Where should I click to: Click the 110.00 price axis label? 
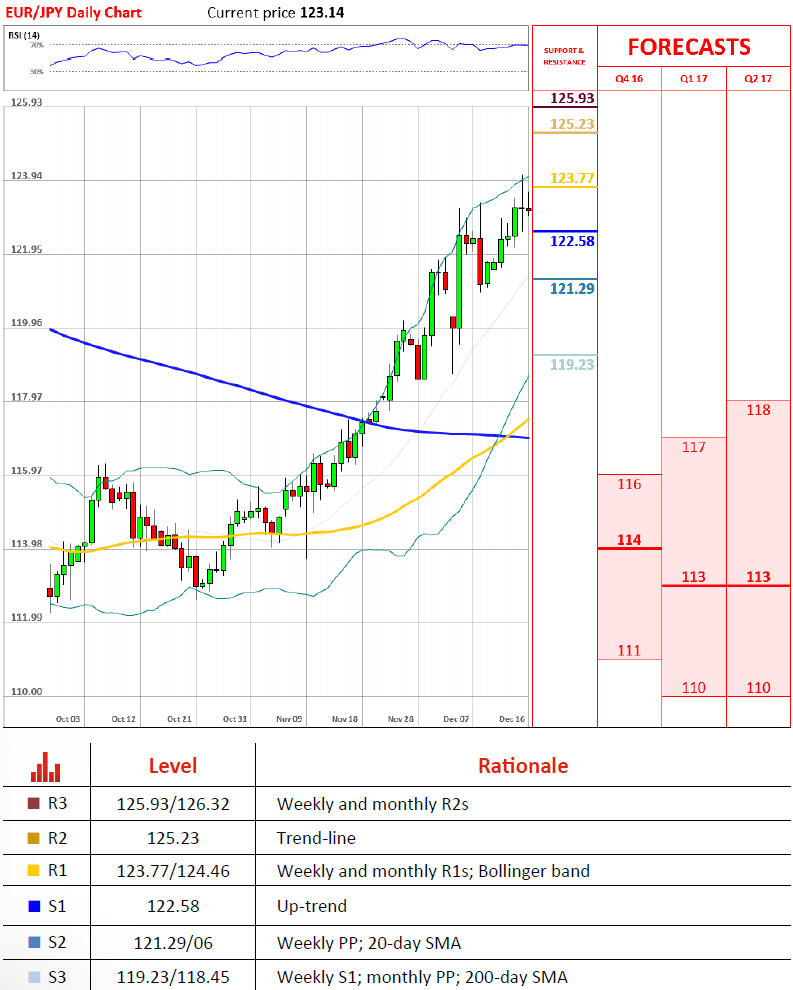click(x=27, y=691)
